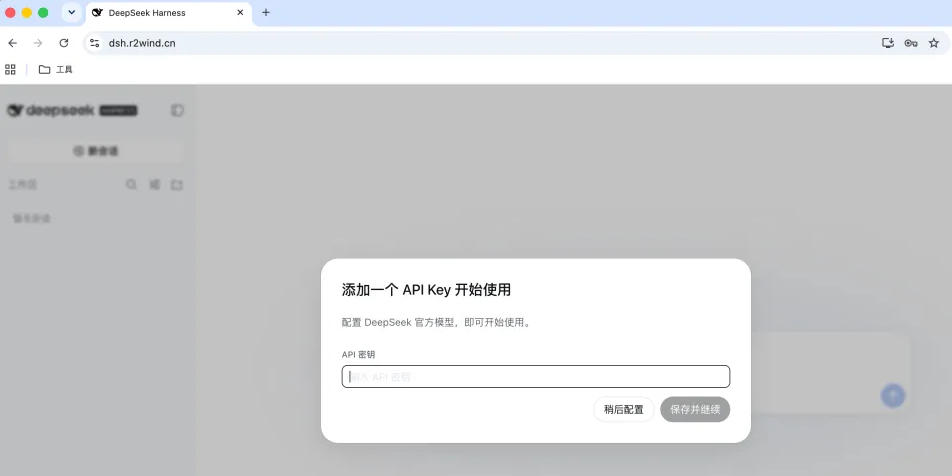Click the new chat button in sidebar
Image resolution: width=952 pixels, height=476 pixels.
click(x=95, y=151)
